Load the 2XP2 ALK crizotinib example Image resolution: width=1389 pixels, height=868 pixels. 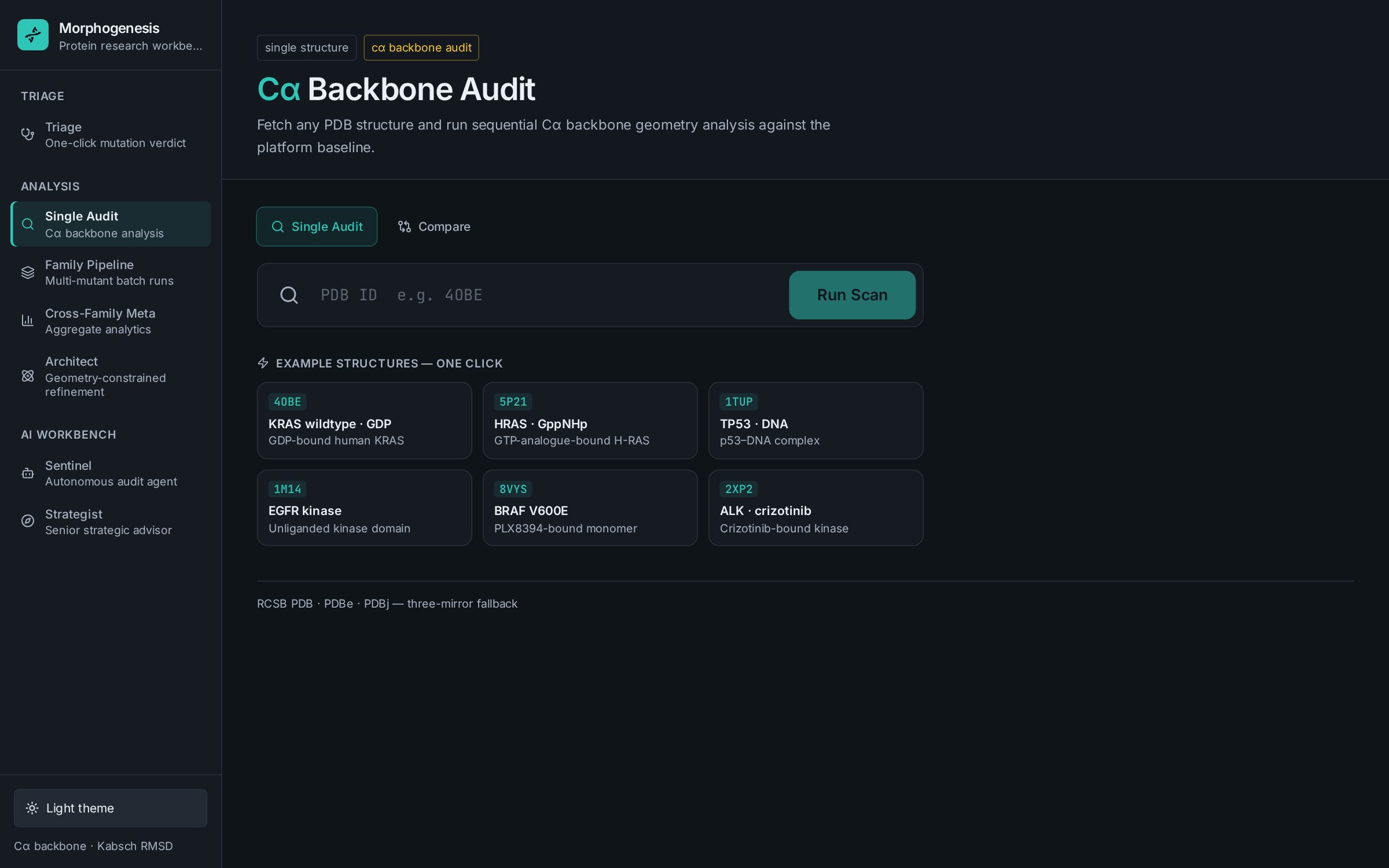(815, 508)
